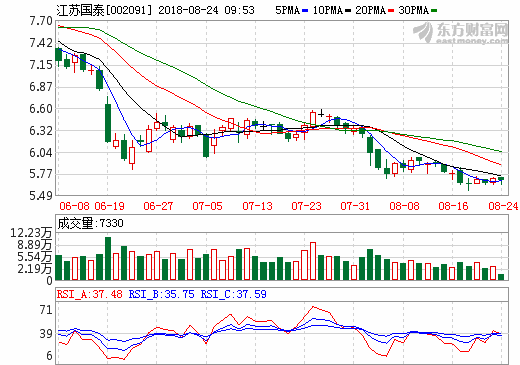The height and width of the screenshot is (365, 520).
Task: Select the 08-08 date label
Action: click(x=404, y=206)
